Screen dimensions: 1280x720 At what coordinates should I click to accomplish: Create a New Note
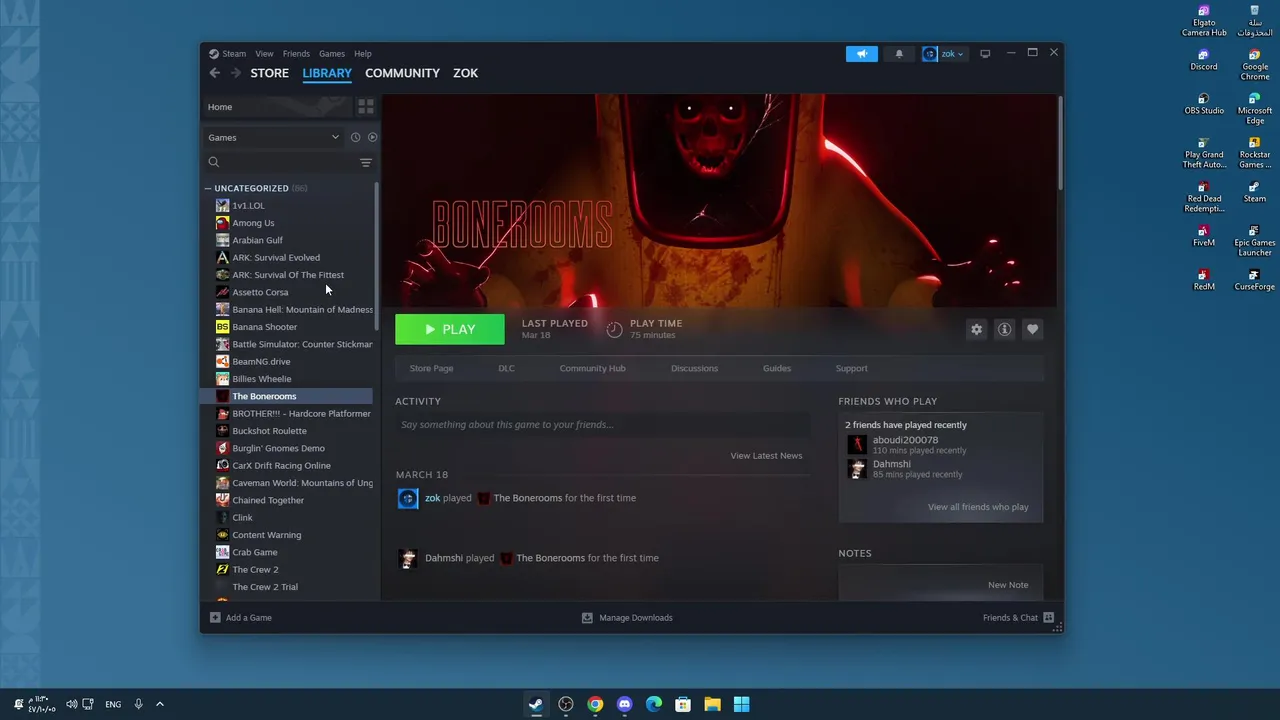pyautogui.click(x=1008, y=585)
